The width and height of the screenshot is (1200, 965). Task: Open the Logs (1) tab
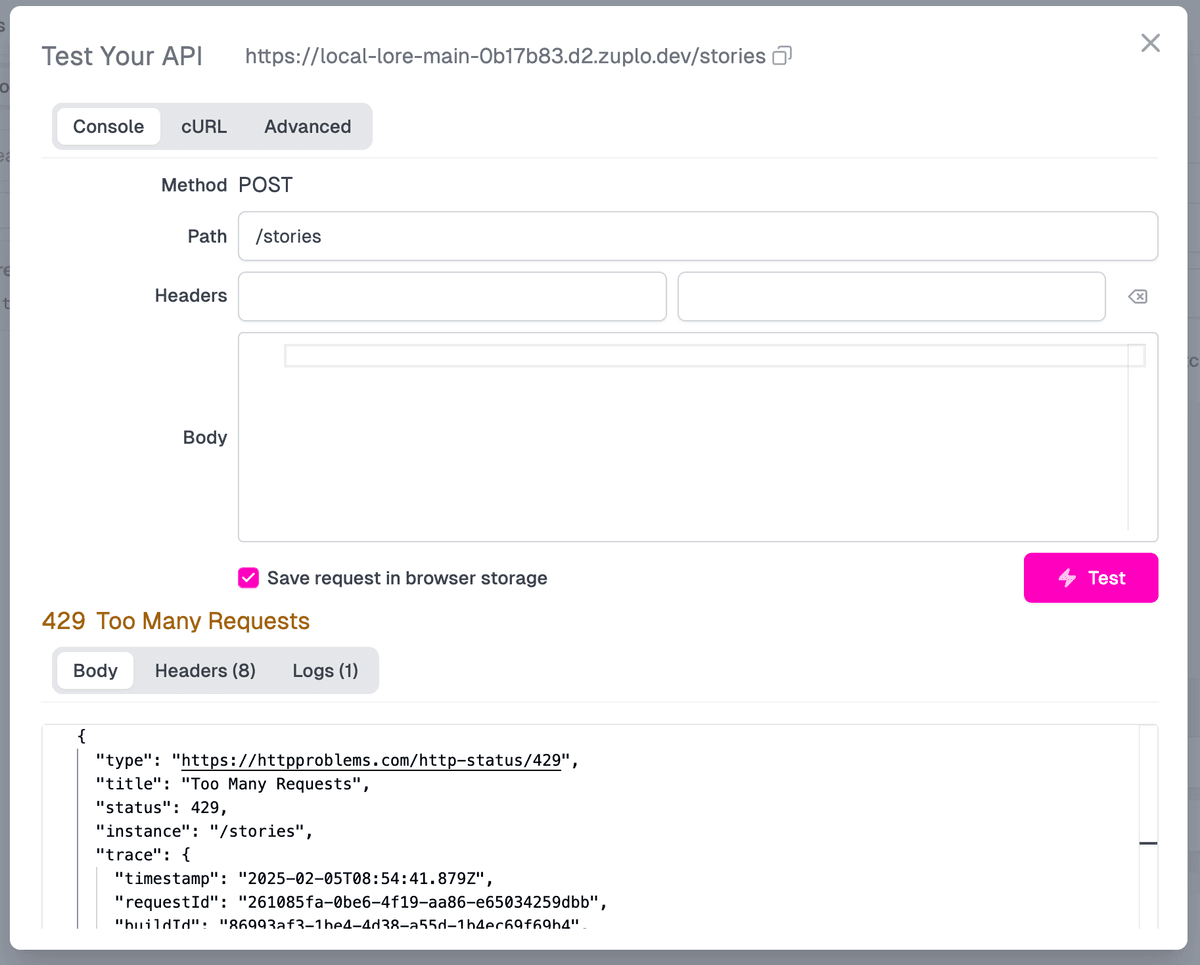click(x=325, y=671)
